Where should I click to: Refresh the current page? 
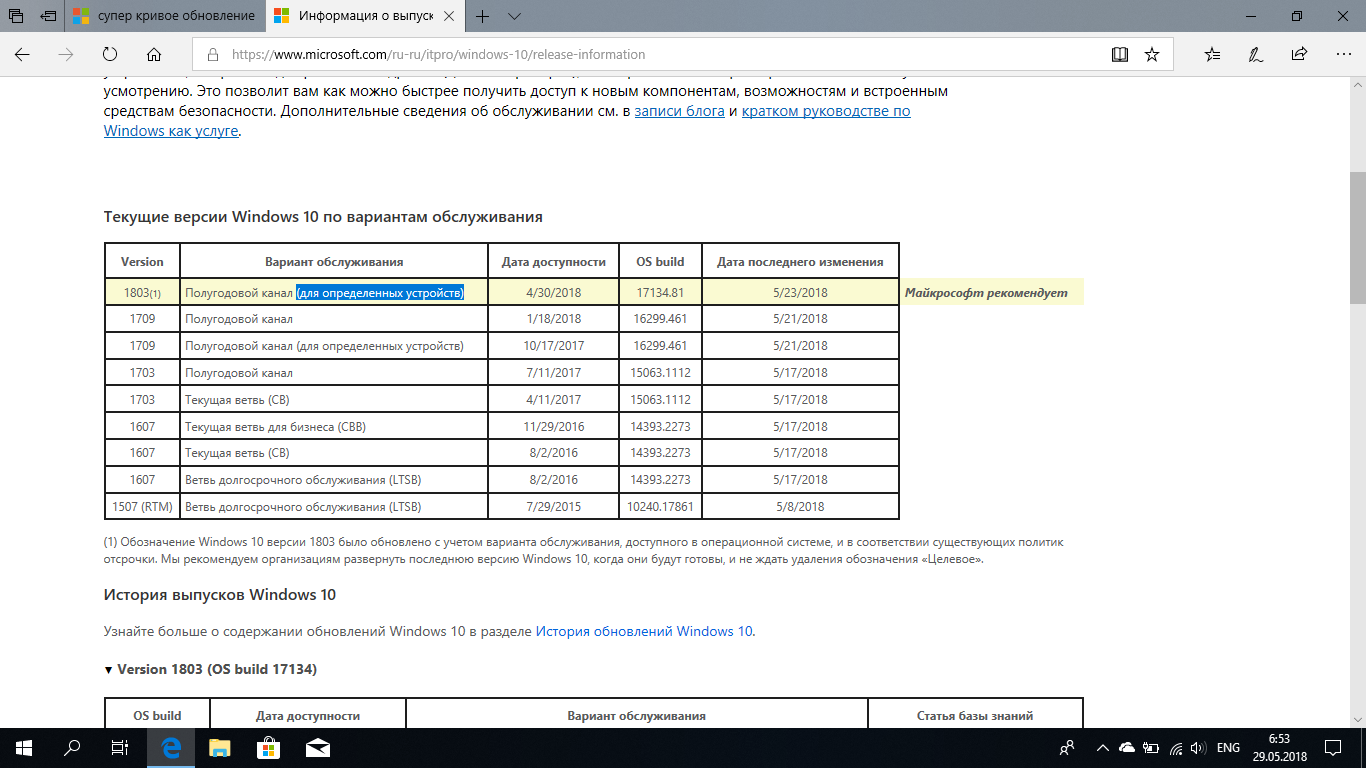[x=110, y=54]
